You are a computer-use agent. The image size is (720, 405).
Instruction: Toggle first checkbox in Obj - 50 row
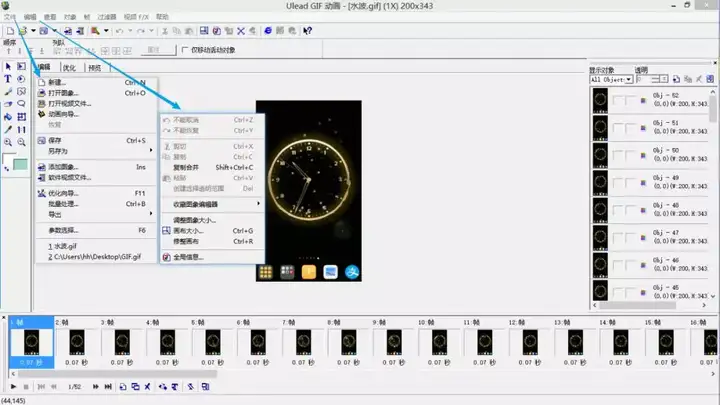(618, 155)
